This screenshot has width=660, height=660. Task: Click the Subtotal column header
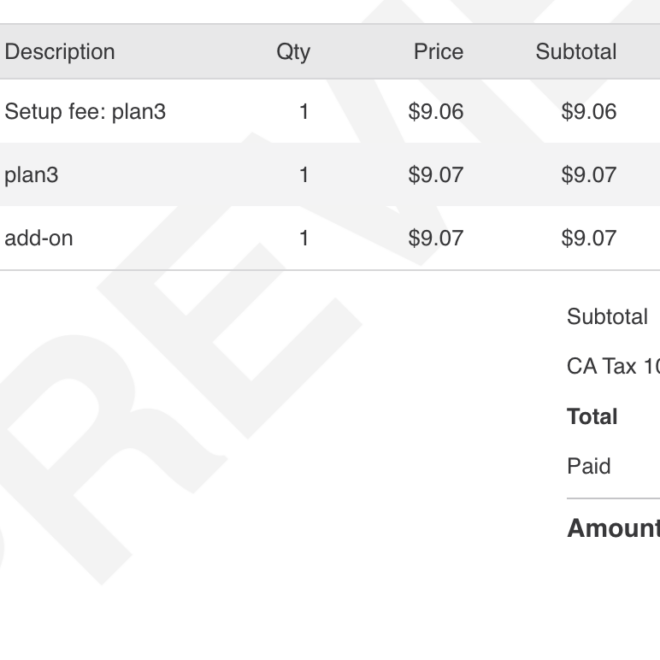point(576,52)
